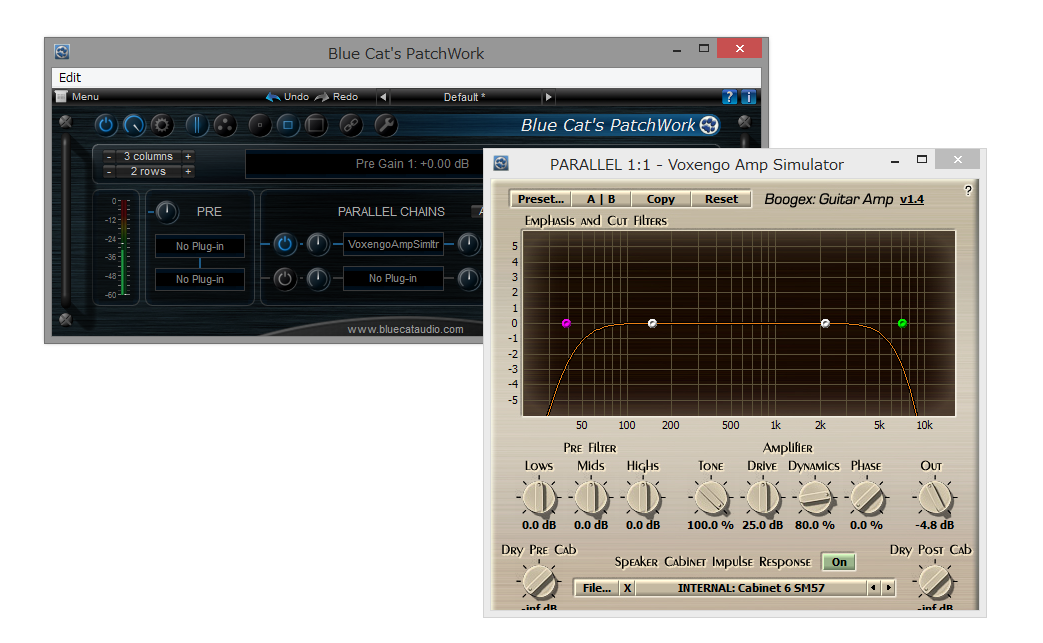The image size is (1043, 643).
Task: Click the question mark help in Boogex
Action: click(x=968, y=191)
